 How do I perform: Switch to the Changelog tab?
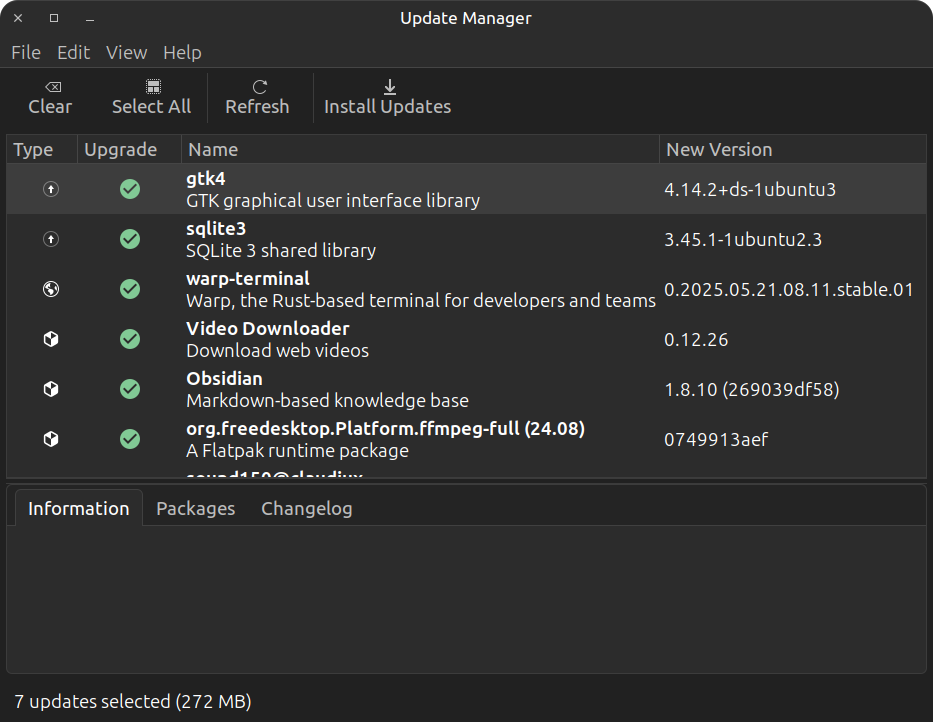click(x=306, y=508)
